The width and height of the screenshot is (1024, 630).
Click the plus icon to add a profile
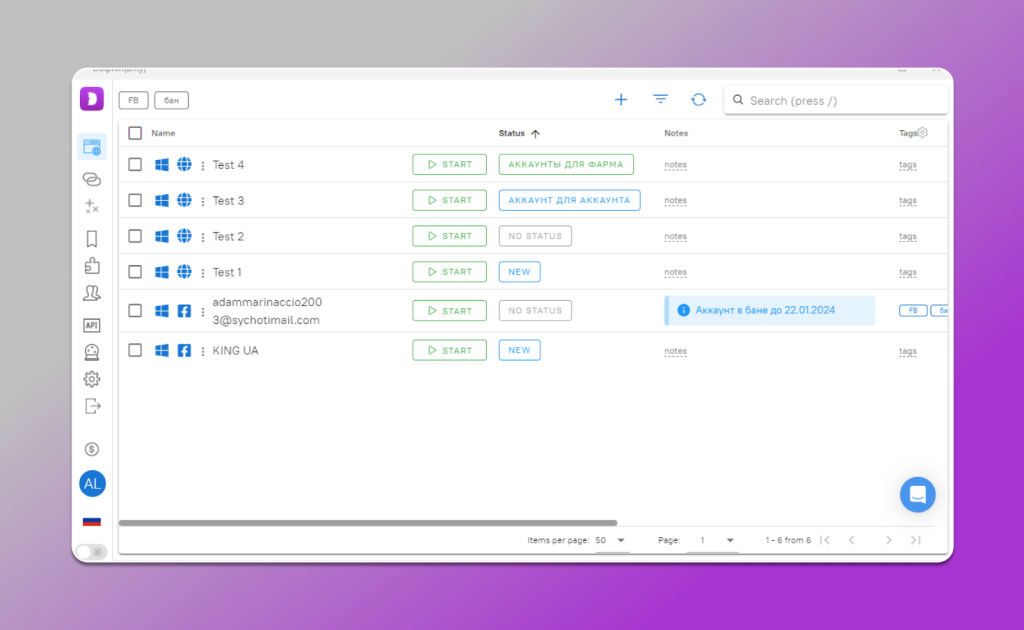tap(620, 99)
